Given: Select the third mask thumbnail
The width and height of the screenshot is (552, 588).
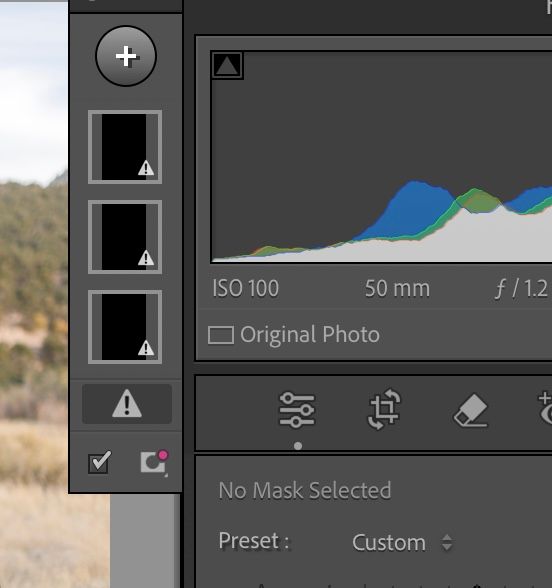Looking at the screenshot, I should 125,327.
